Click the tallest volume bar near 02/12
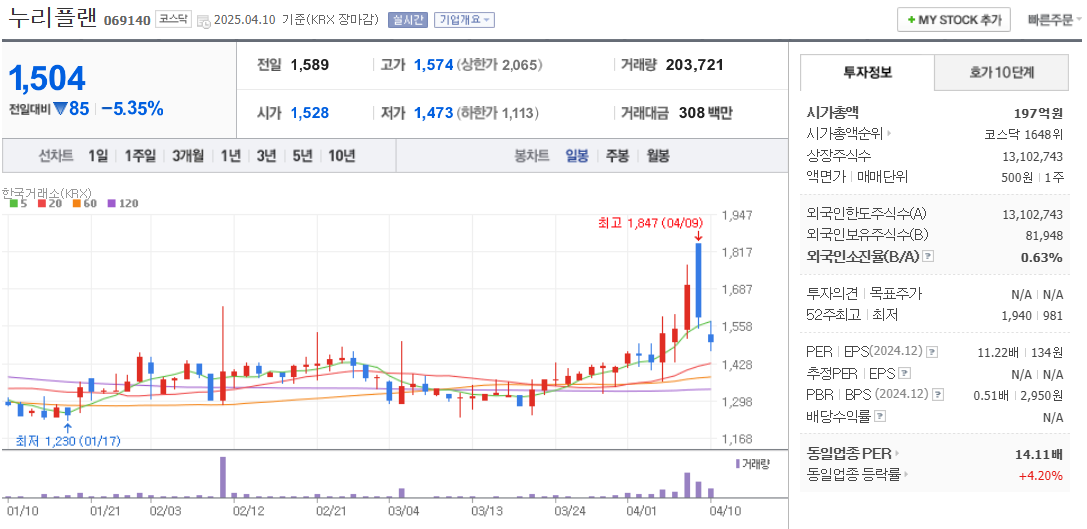The height and width of the screenshot is (529, 1087). [x=223, y=477]
